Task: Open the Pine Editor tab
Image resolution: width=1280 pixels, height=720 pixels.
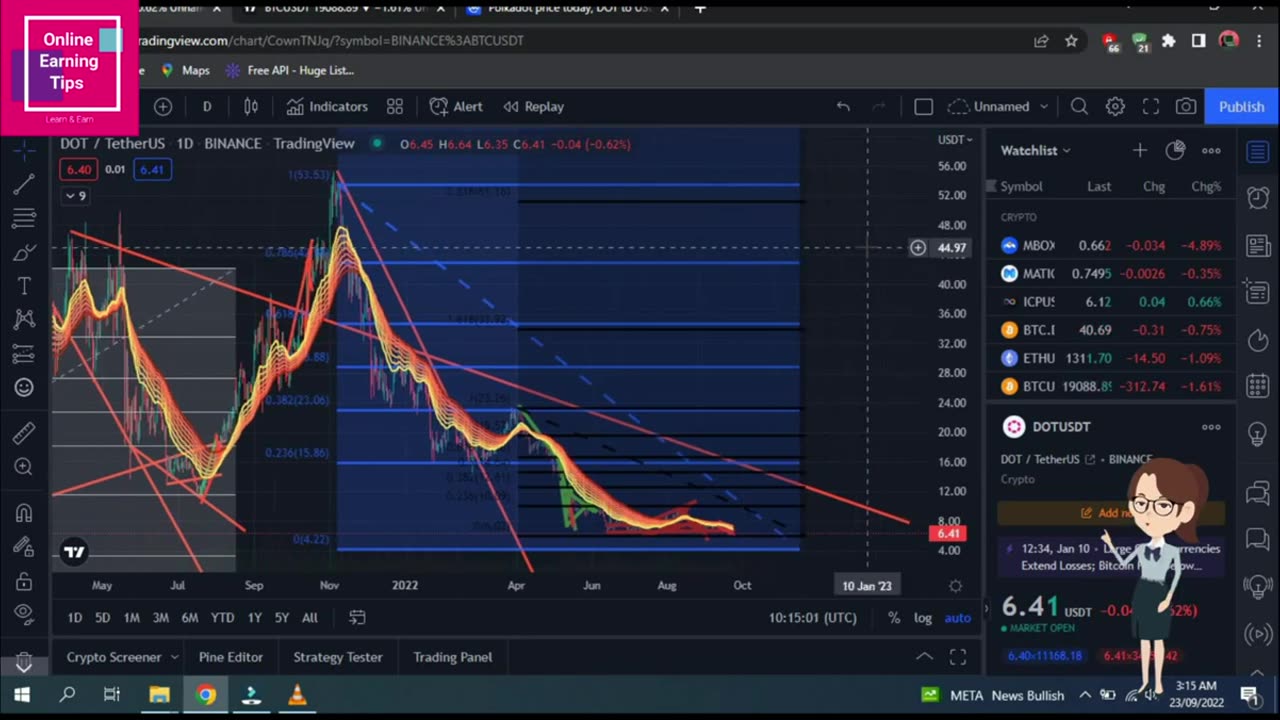Action: tap(231, 657)
